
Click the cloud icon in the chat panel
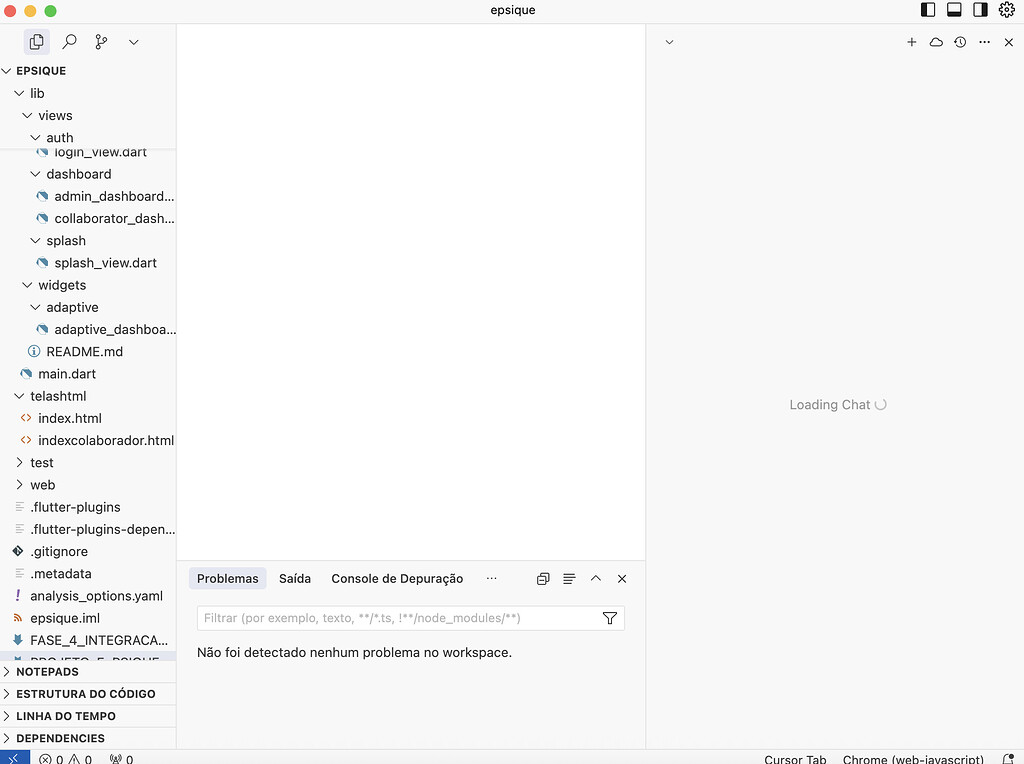935,42
